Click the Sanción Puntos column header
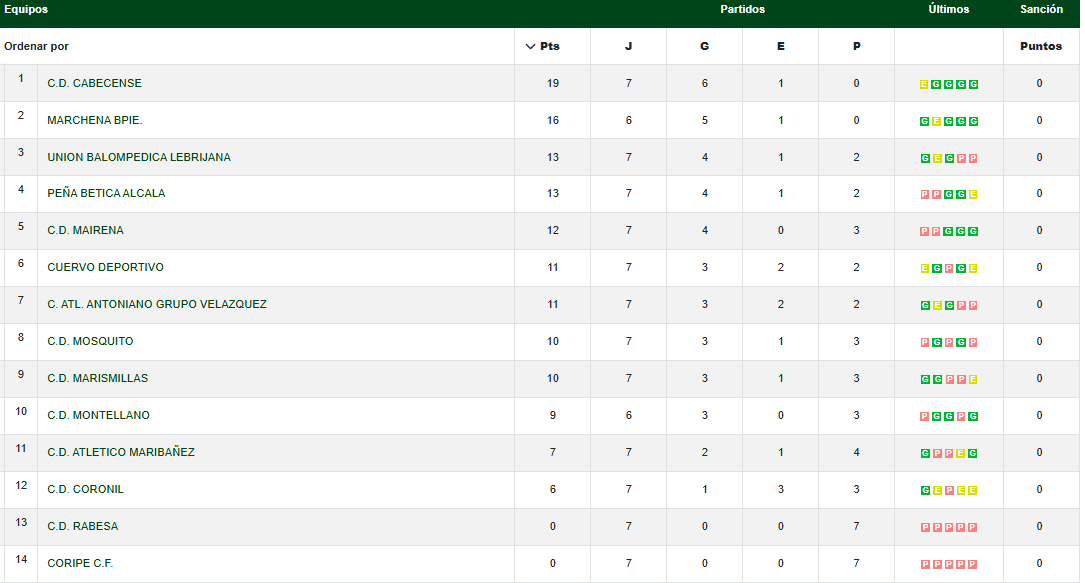The height and width of the screenshot is (583, 1085). pos(1041,47)
